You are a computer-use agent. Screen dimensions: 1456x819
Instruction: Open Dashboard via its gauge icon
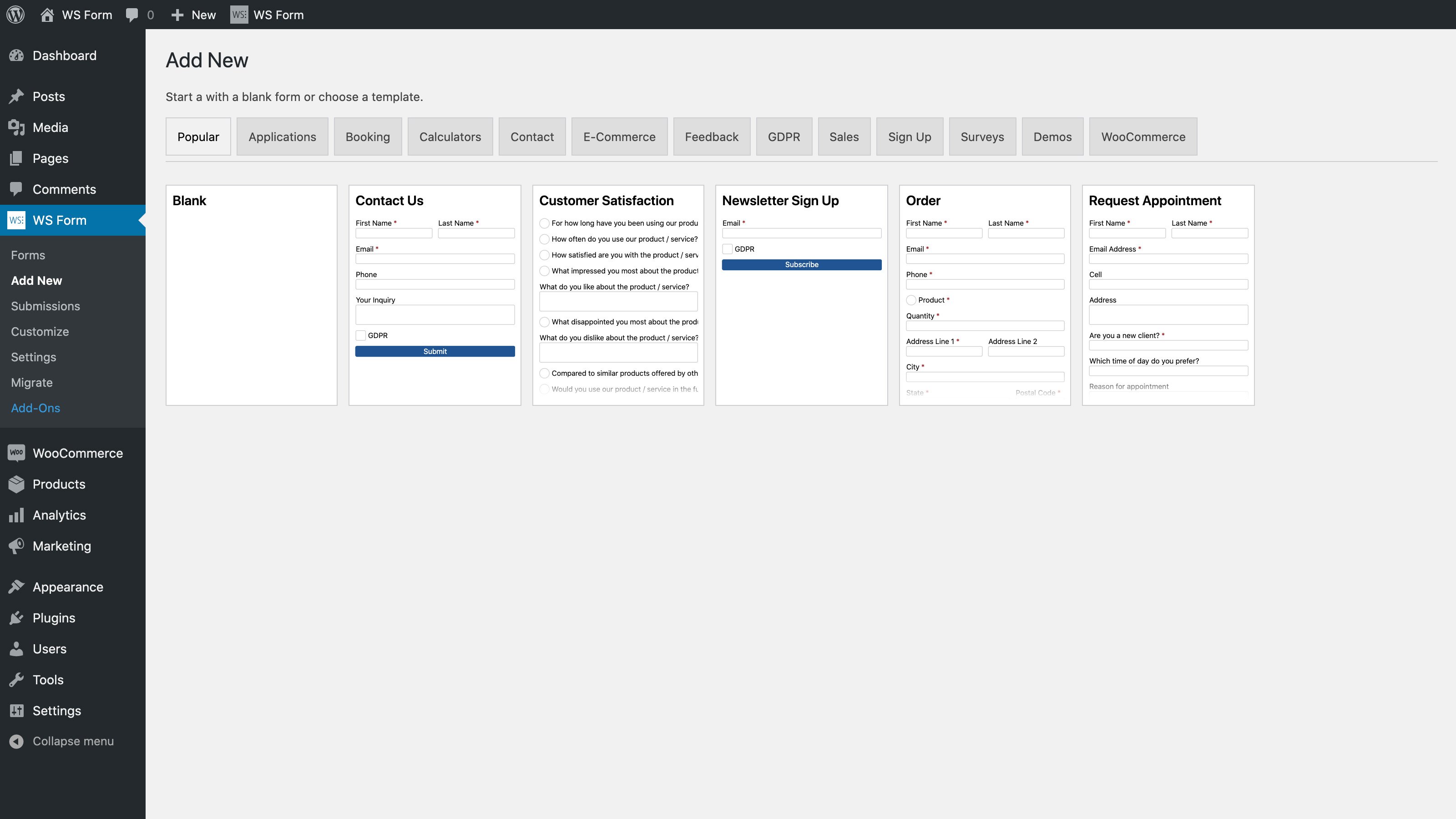point(16,56)
